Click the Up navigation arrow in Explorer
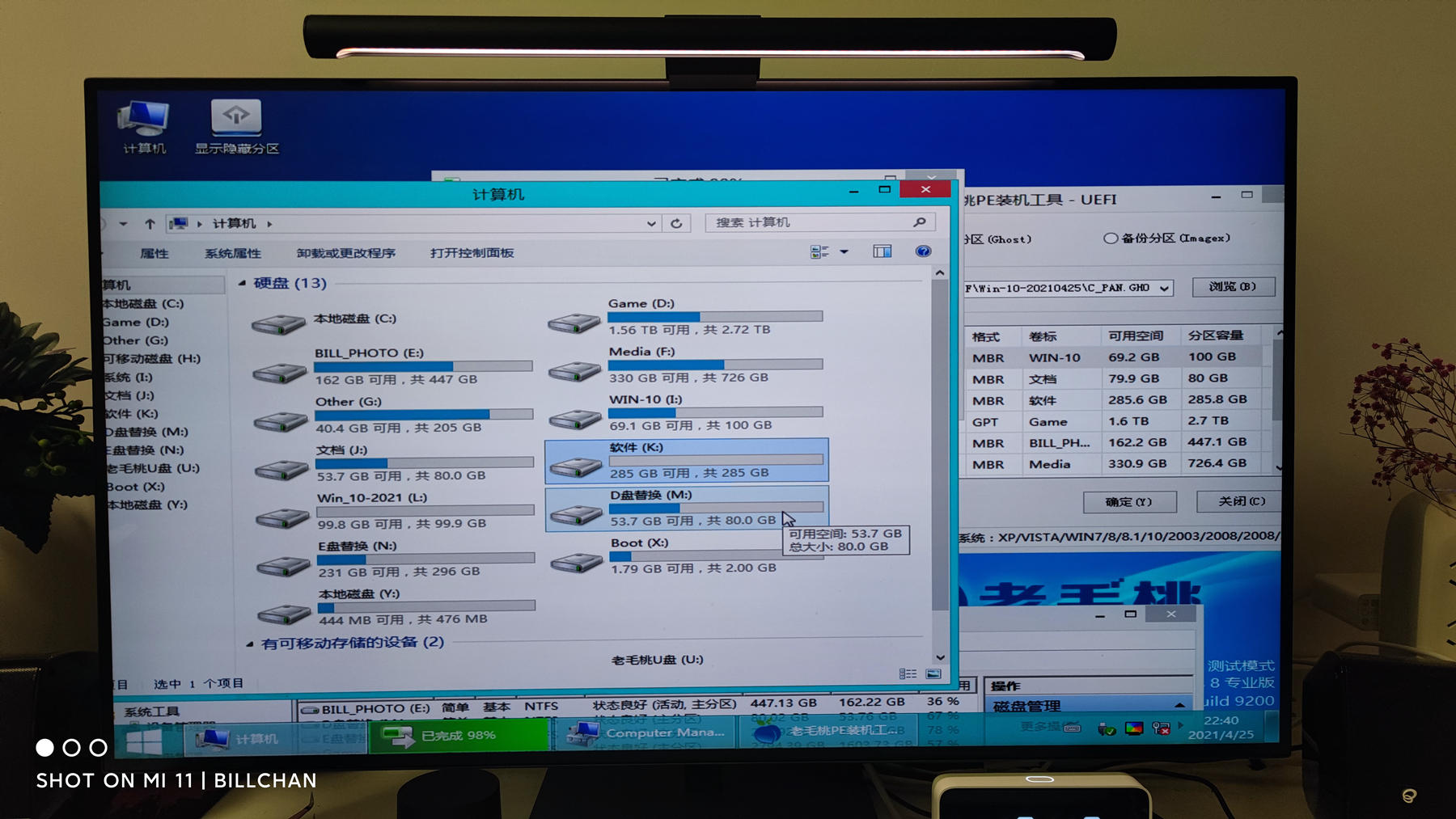This screenshot has height=819, width=1456. (x=149, y=223)
